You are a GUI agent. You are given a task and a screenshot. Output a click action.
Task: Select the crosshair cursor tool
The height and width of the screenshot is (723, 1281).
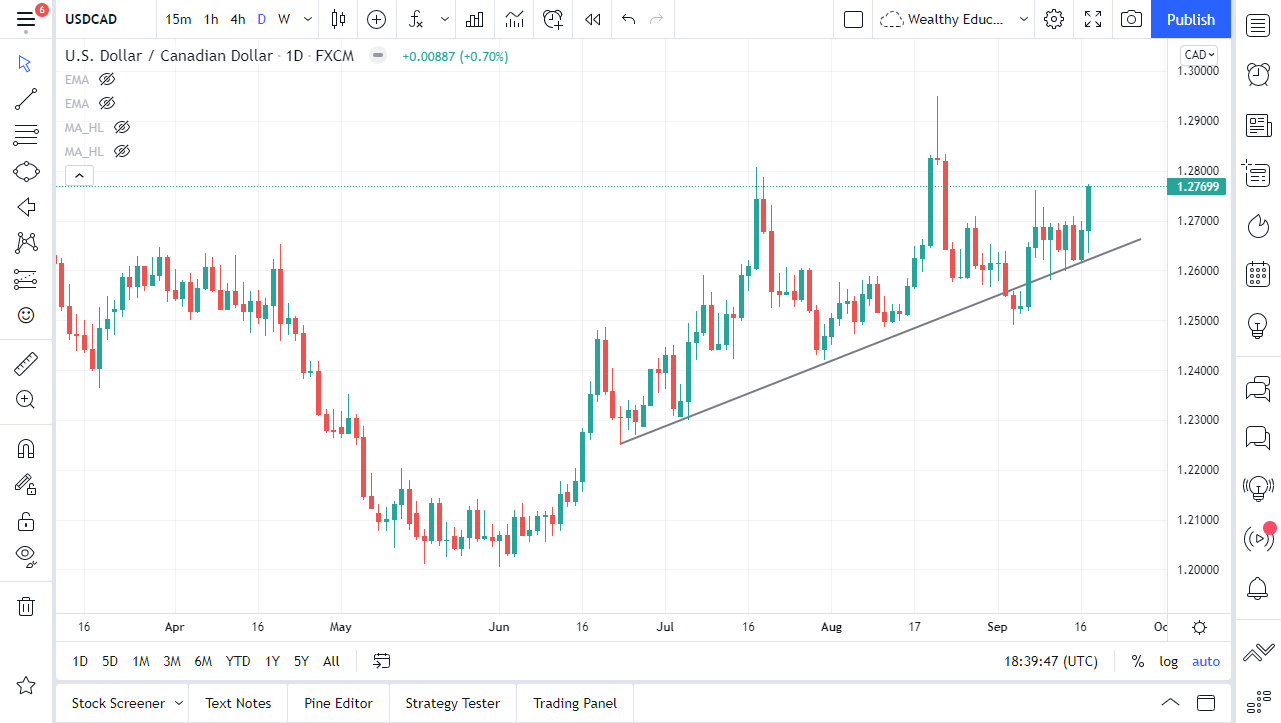25,63
